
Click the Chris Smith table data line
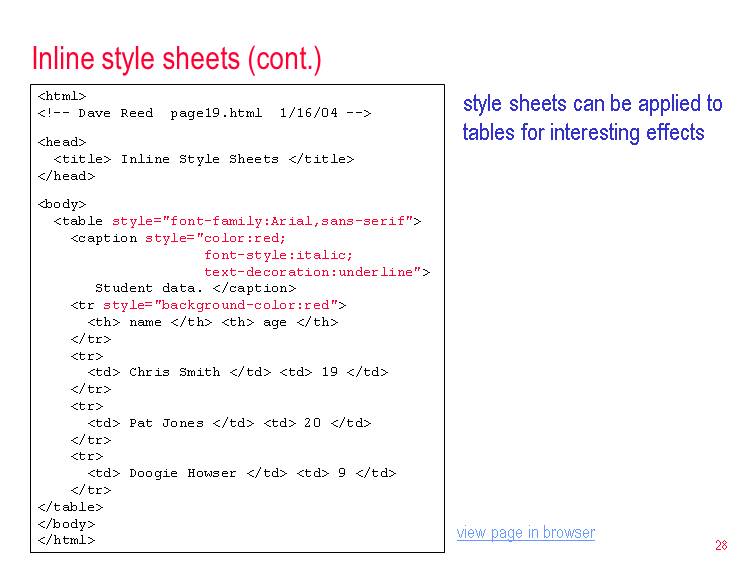tap(238, 372)
